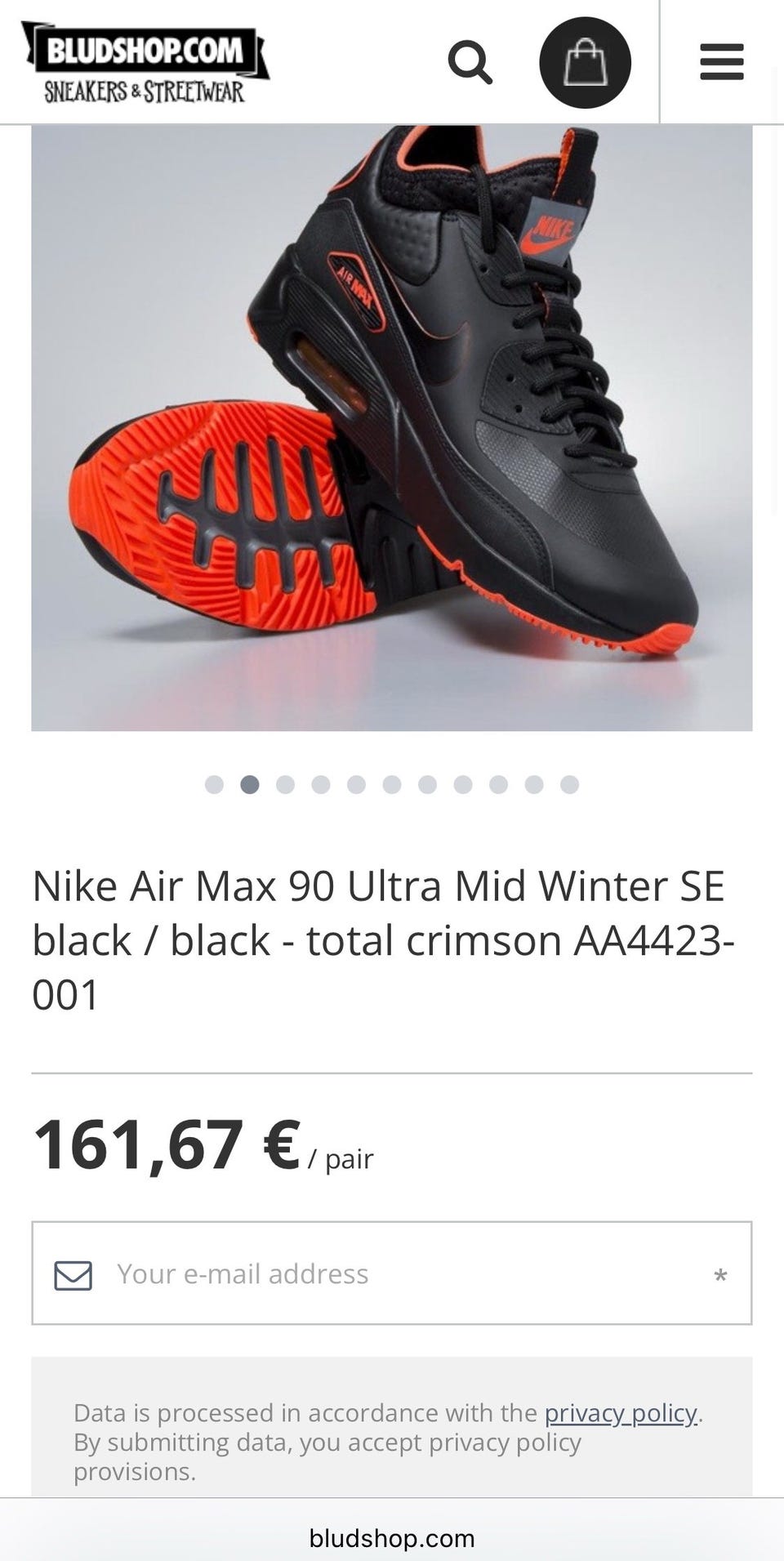Click the envelope icon in email field
Viewport: 784px width, 1561px height.
73,1275
